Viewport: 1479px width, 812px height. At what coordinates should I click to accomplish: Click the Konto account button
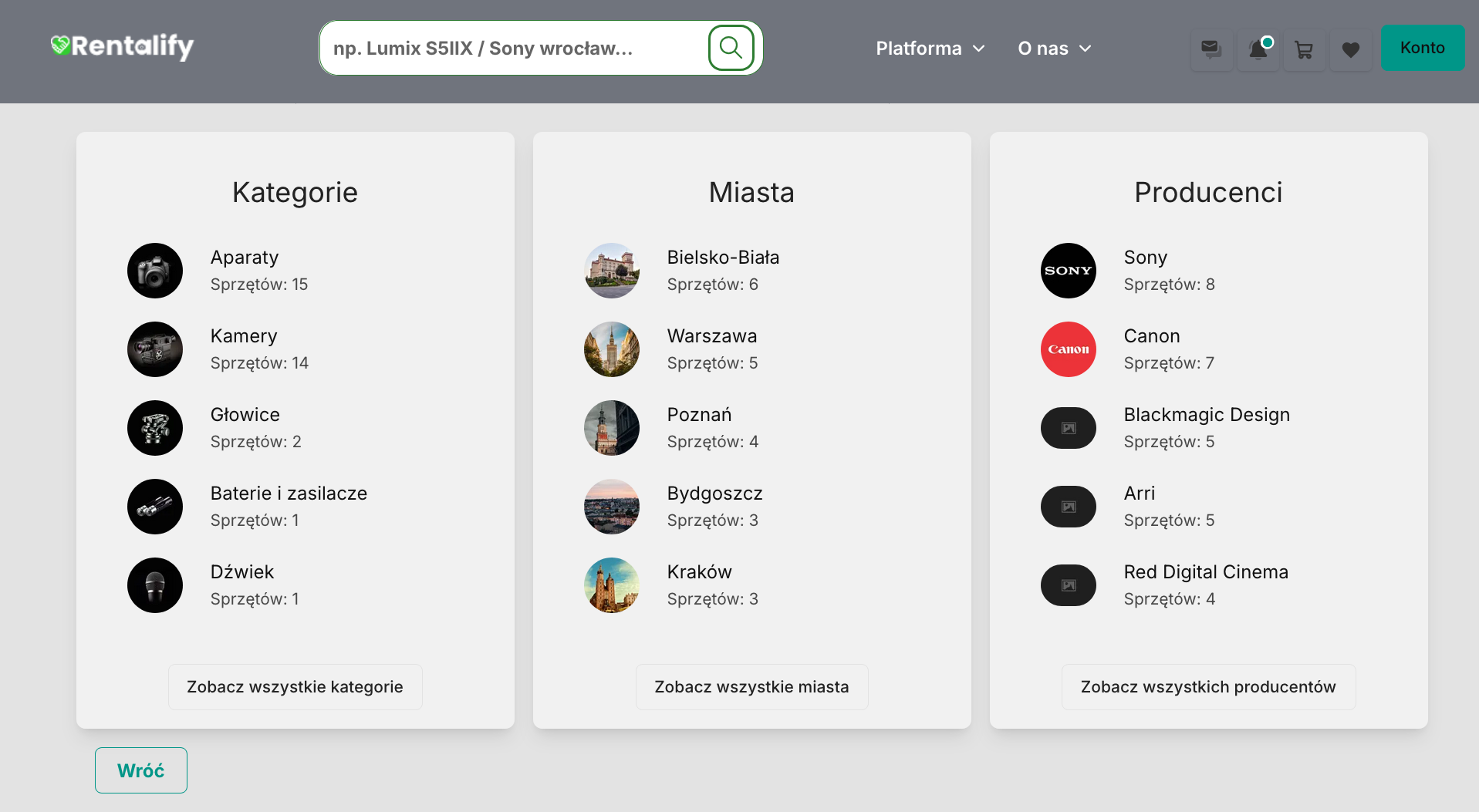coord(1422,48)
